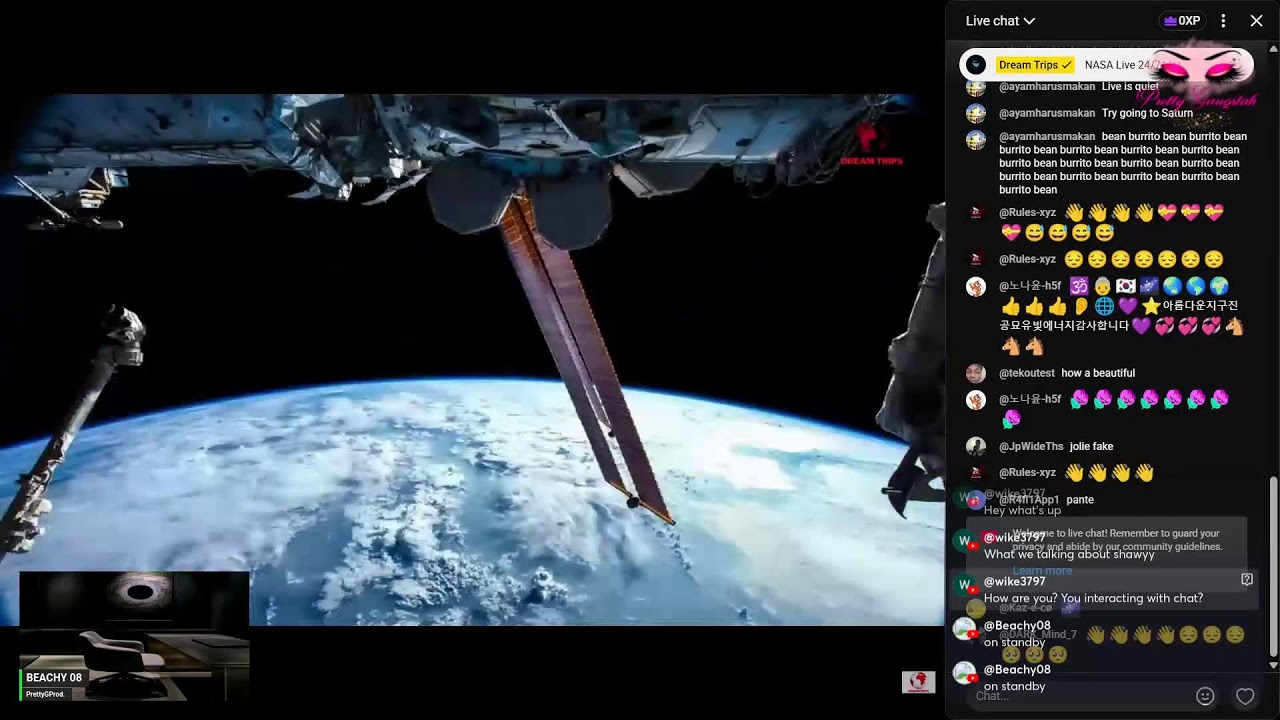Click username on 'Try going to Saturn' message
Viewport: 1280px width, 720px height.
coord(1047,114)
